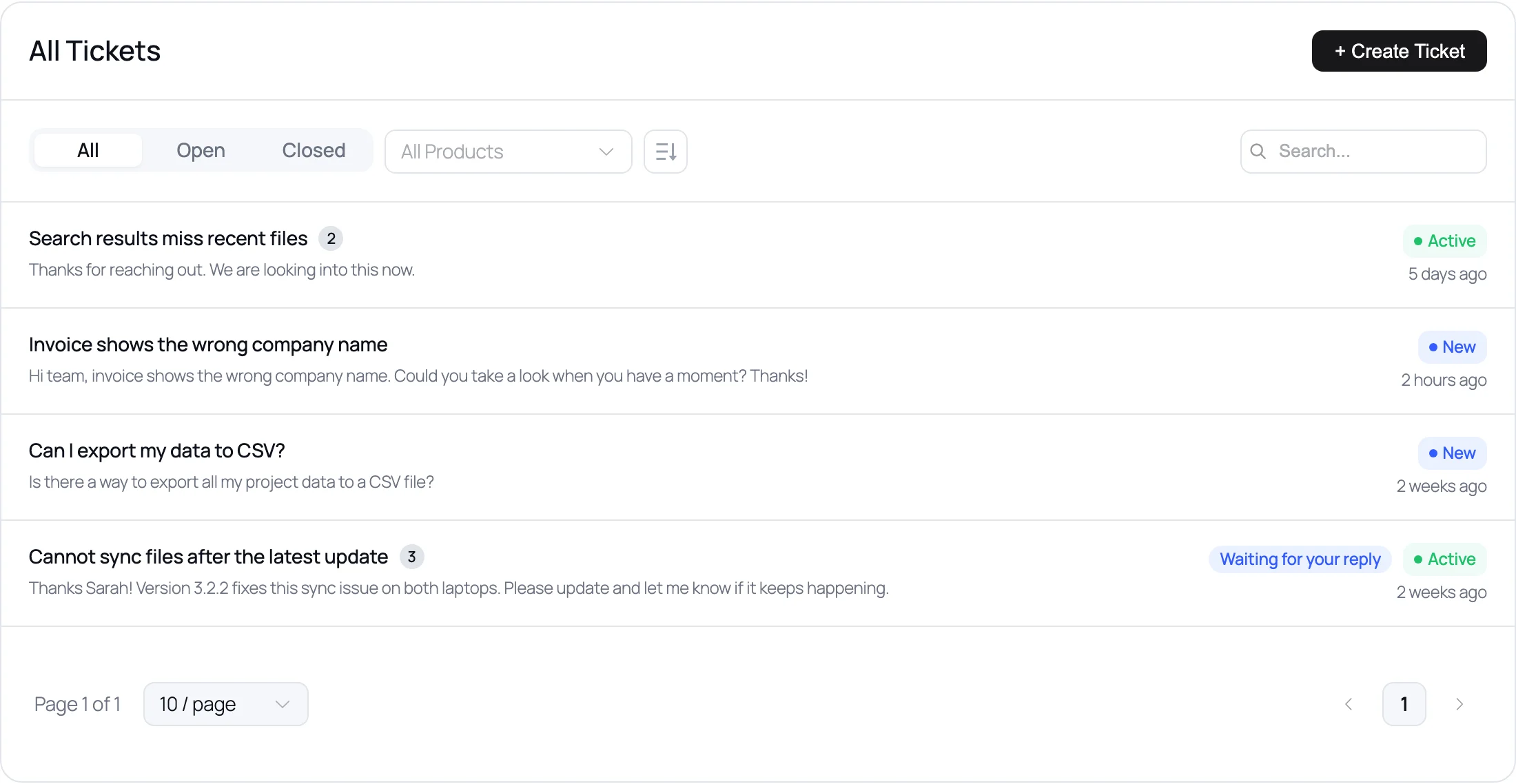Go to previous page arrow
The height and width of the screenshot is (784, 1516).
(1349, 704)
